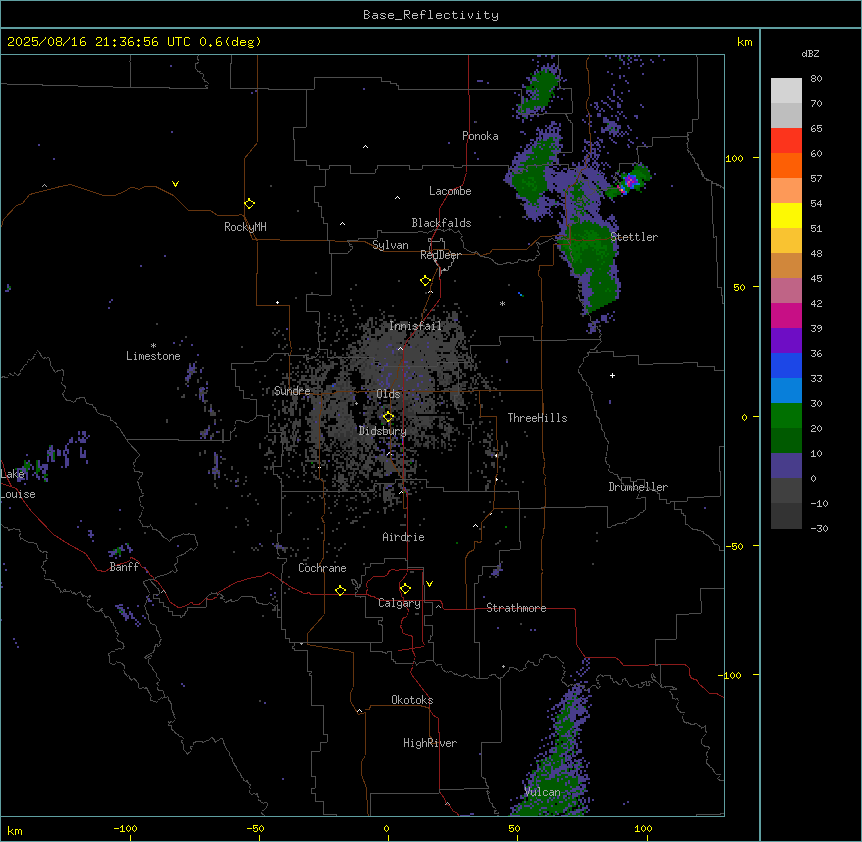Click the Innisfail town label
862x842 pixels.
point(415,326)
